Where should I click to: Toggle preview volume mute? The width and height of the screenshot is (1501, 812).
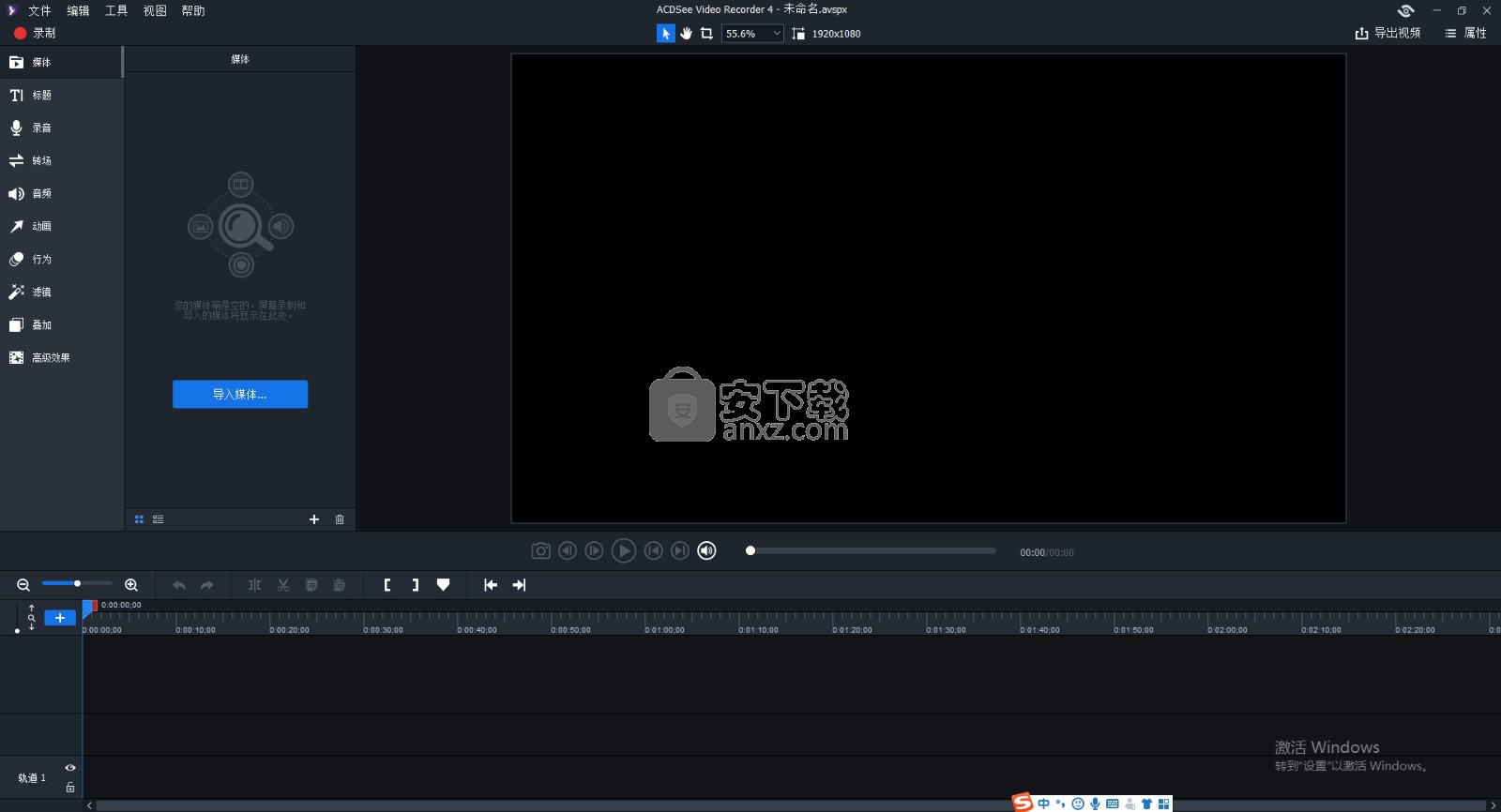[707, 551]
